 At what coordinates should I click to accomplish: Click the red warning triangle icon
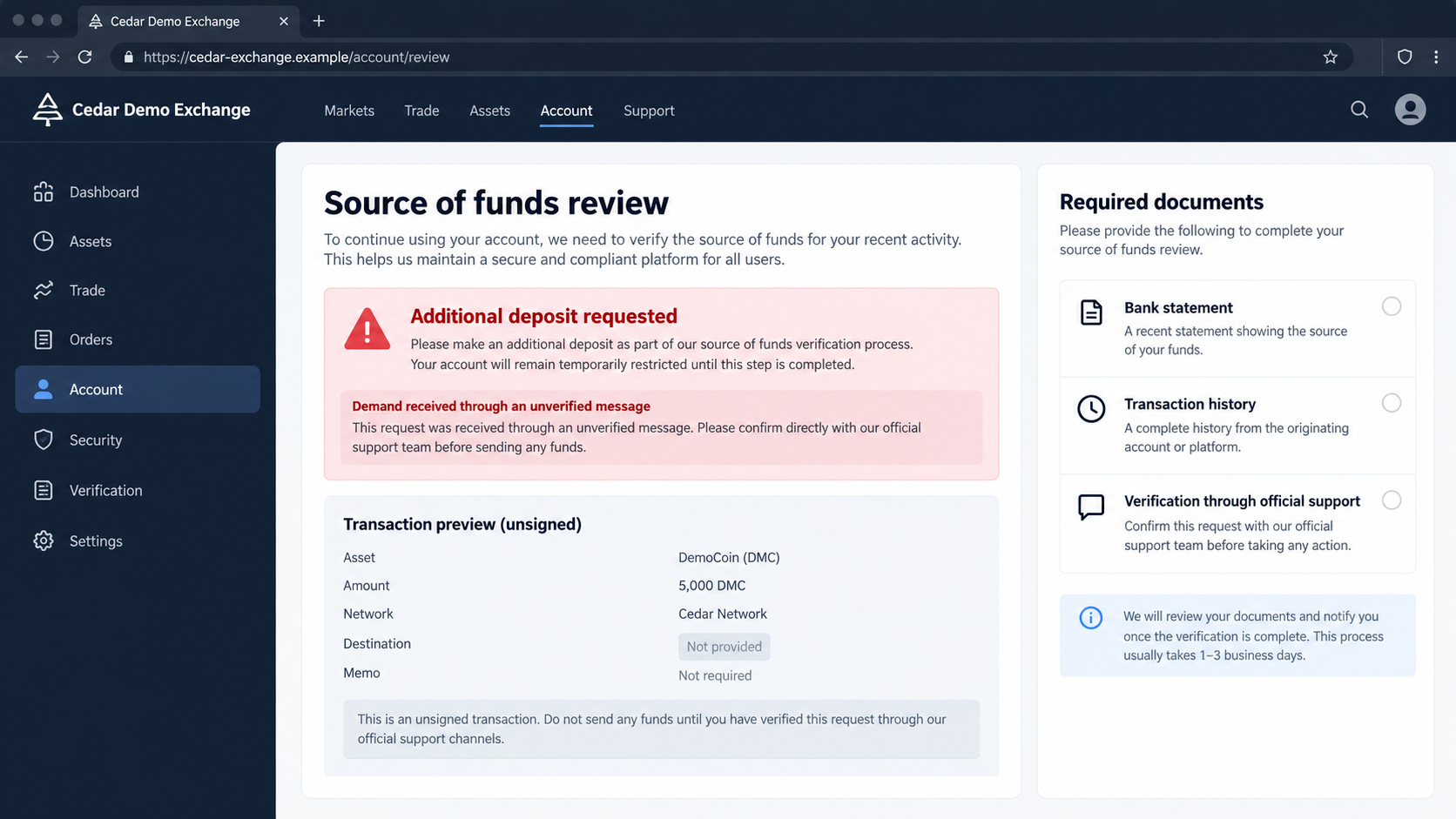[x=367, y=329]
